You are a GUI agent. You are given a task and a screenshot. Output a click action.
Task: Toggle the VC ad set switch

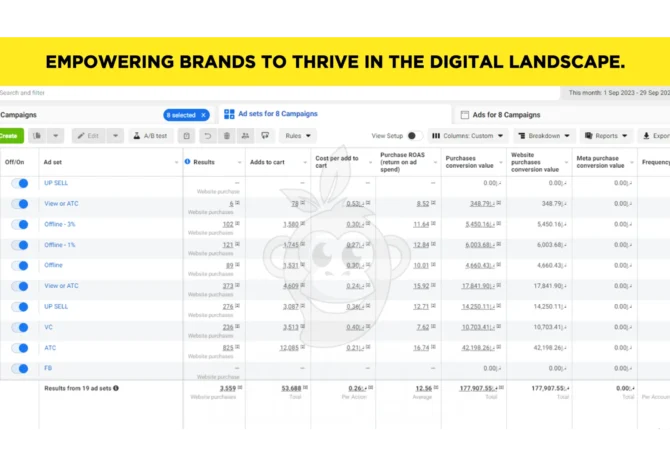(20, 327)
